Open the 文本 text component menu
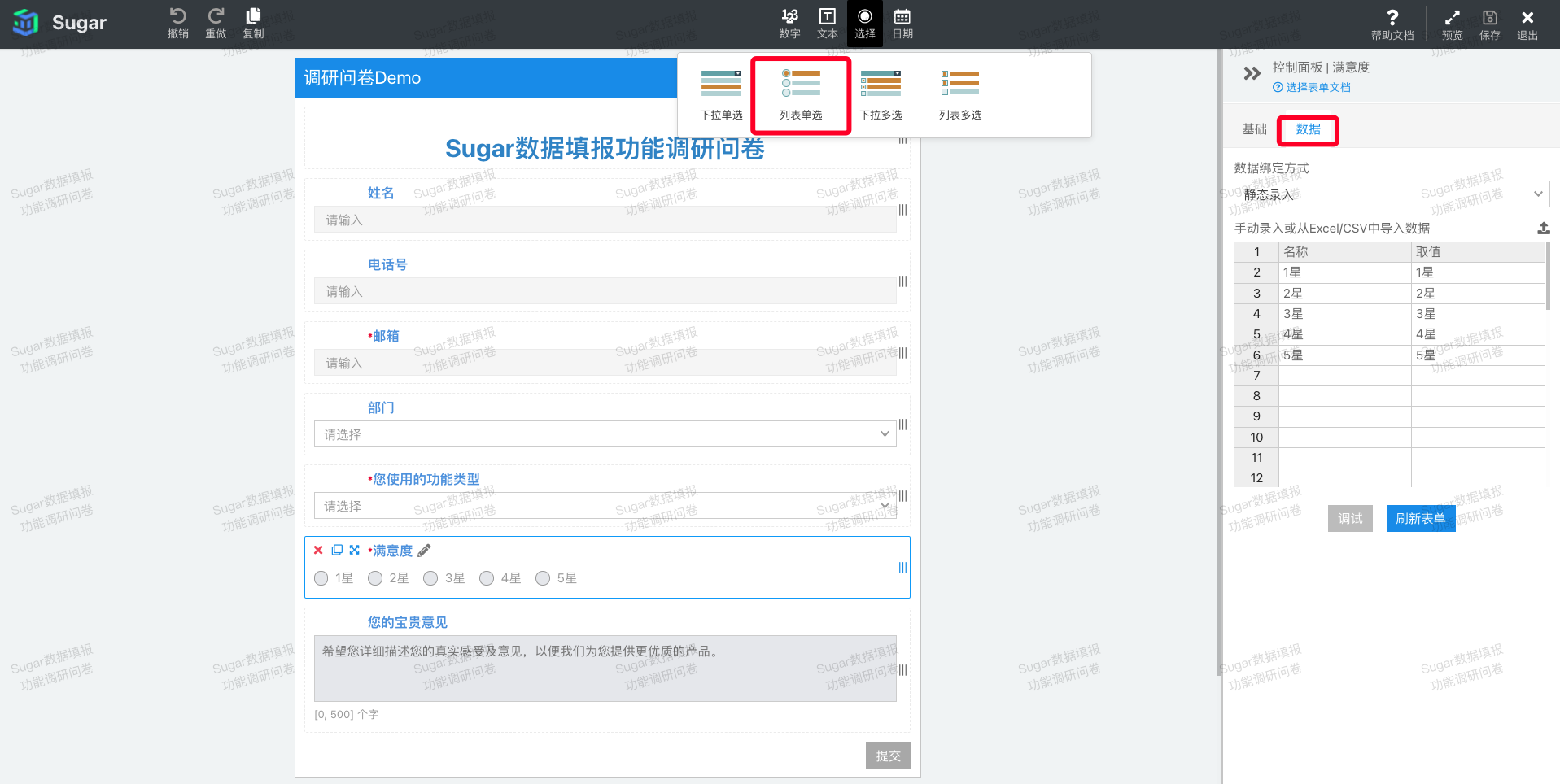 click(828, 24)
